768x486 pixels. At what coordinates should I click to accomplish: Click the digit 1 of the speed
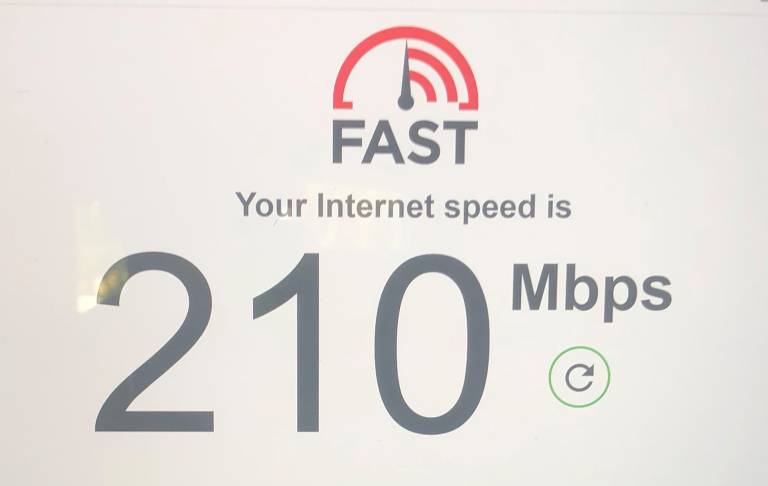[x=287, y=342]
